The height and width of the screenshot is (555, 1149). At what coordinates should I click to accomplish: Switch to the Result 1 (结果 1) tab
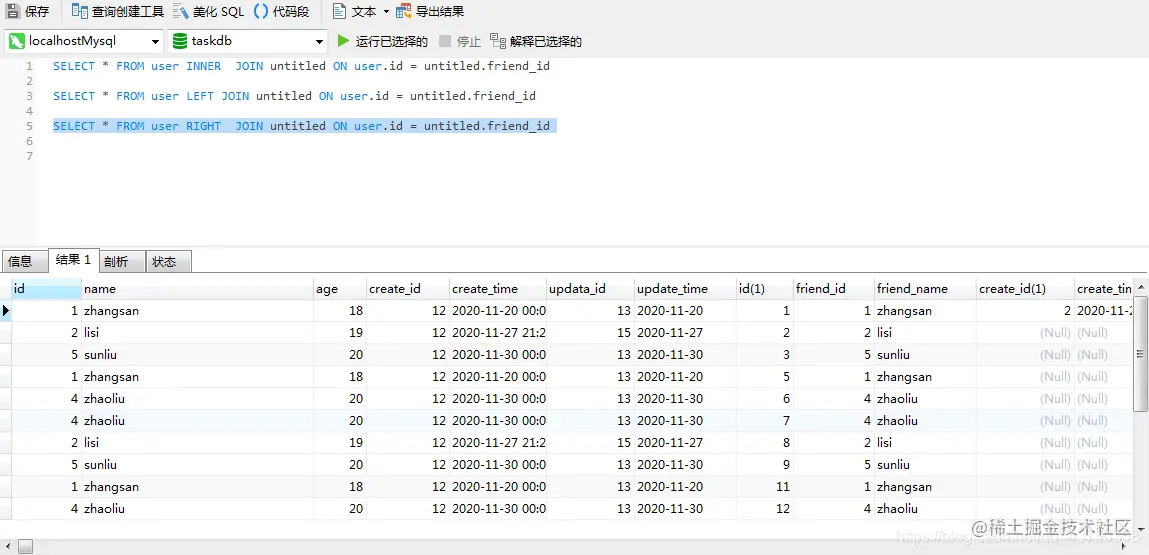click(73, 260)
